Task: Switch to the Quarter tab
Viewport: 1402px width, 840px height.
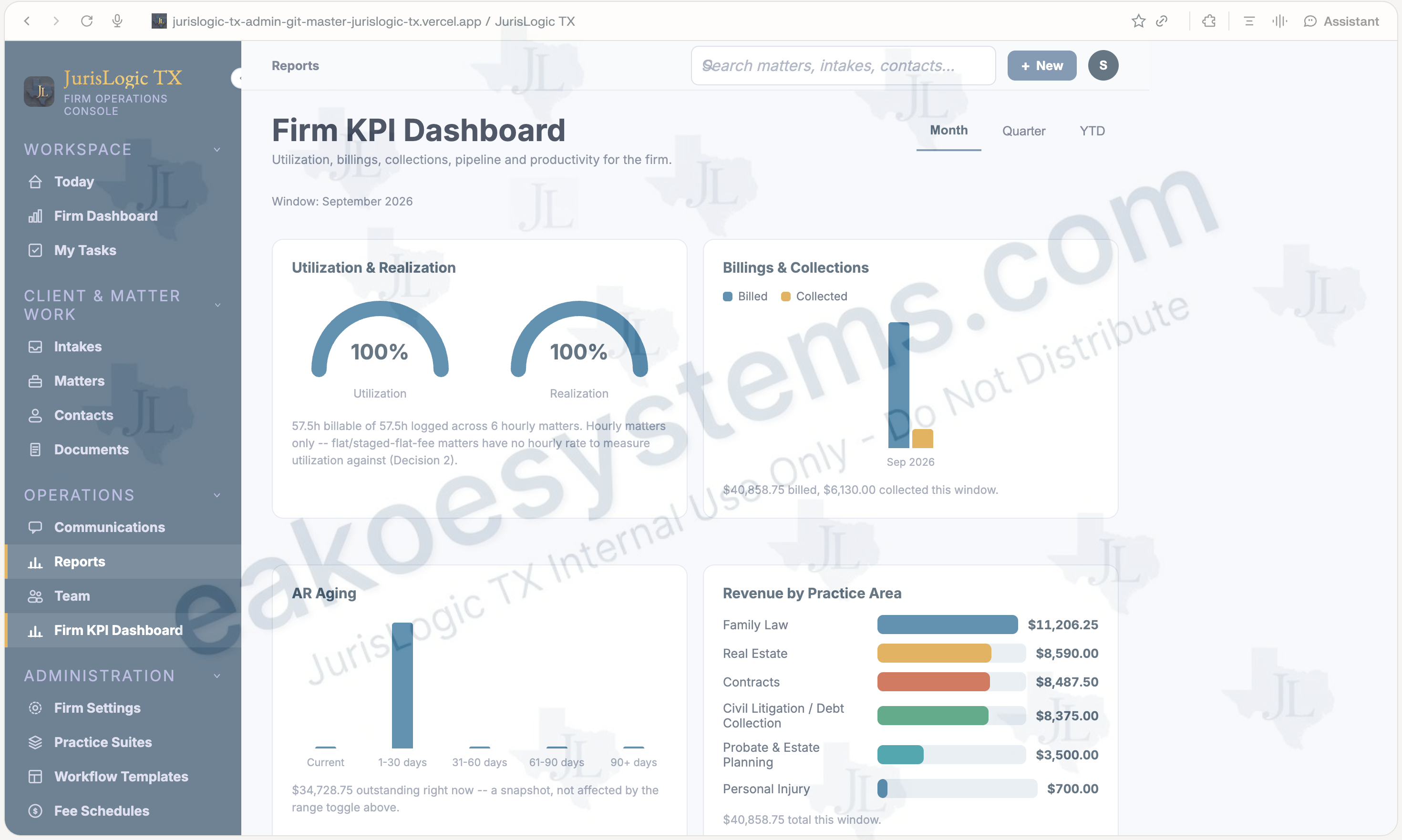Action: pos(1024,131)
